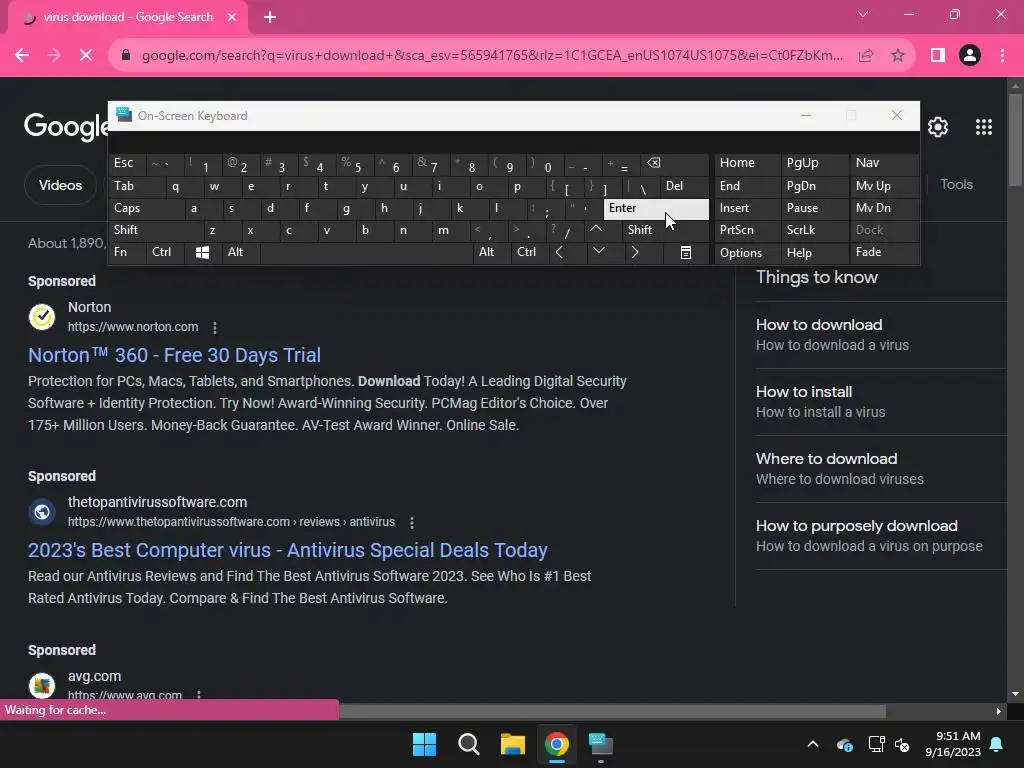Open thetopantivirussoftware ad options dots
The width and height of the screenshot is (1024, 768).
pyautogui.click(x=411, y=522)
